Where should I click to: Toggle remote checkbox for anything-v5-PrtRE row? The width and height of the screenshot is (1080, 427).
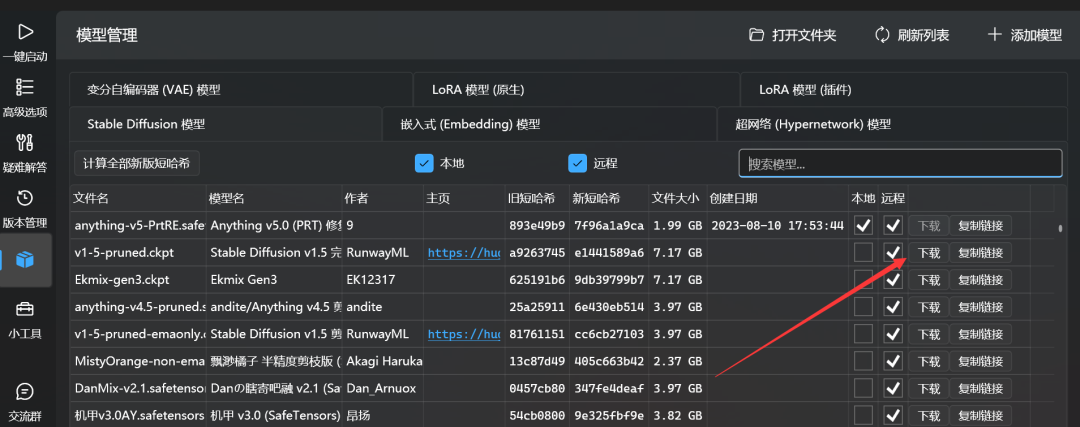pyautogui.click(x=893, y=225)
